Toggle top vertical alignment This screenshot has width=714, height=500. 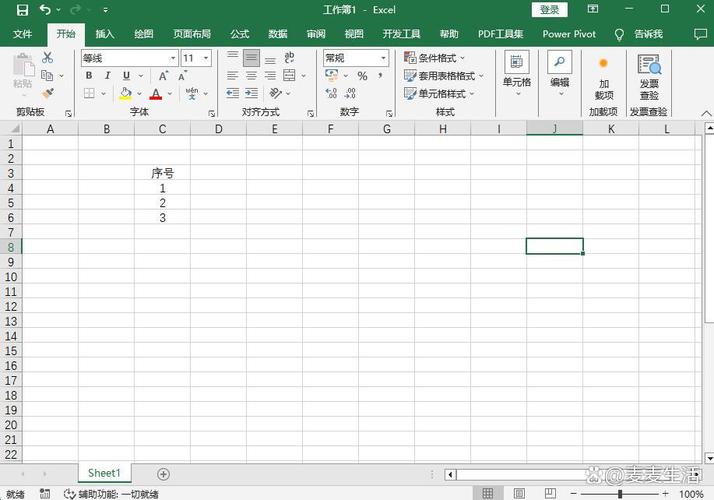point(233,57)
